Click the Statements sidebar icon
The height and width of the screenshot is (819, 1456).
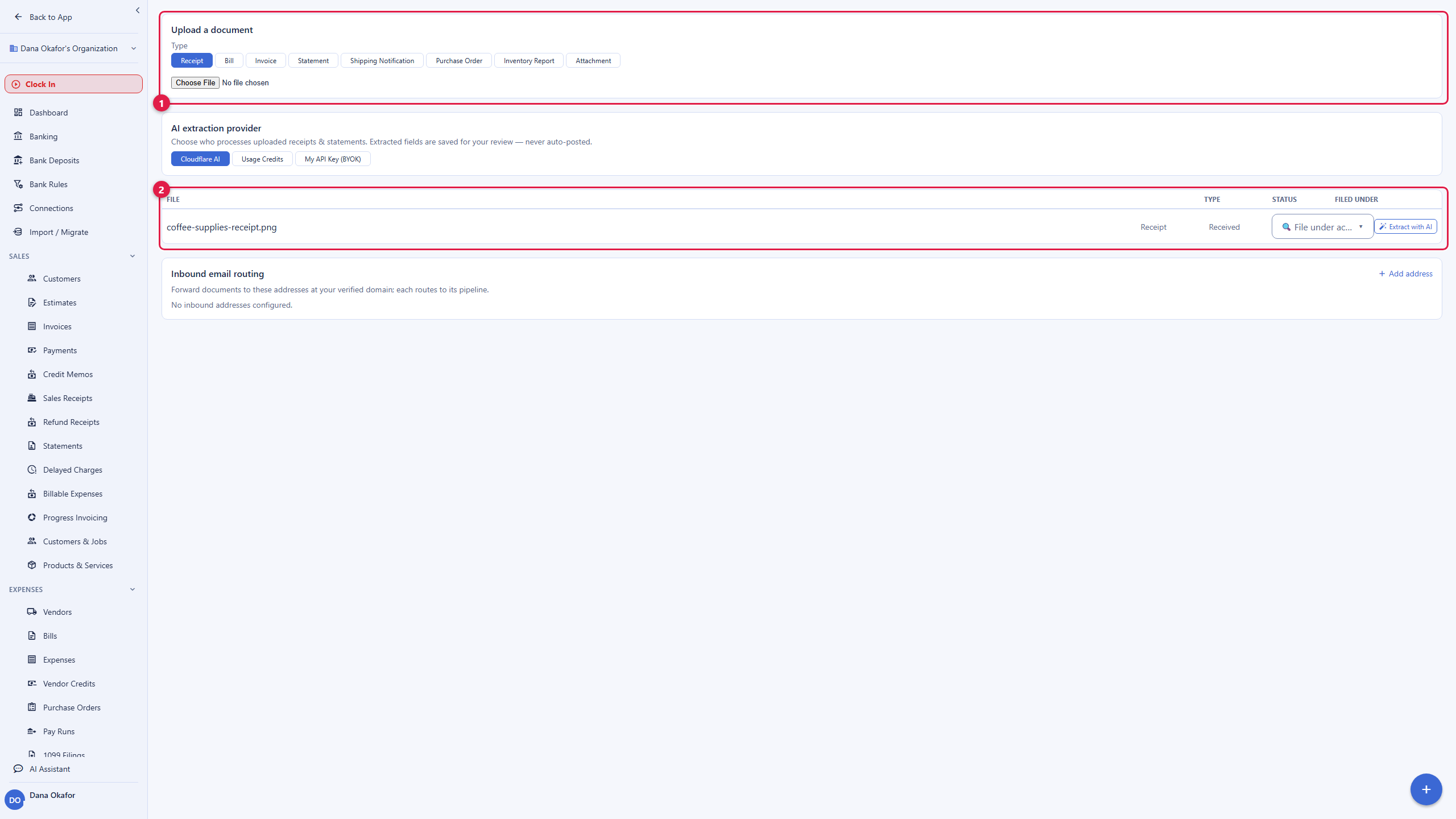32,446
